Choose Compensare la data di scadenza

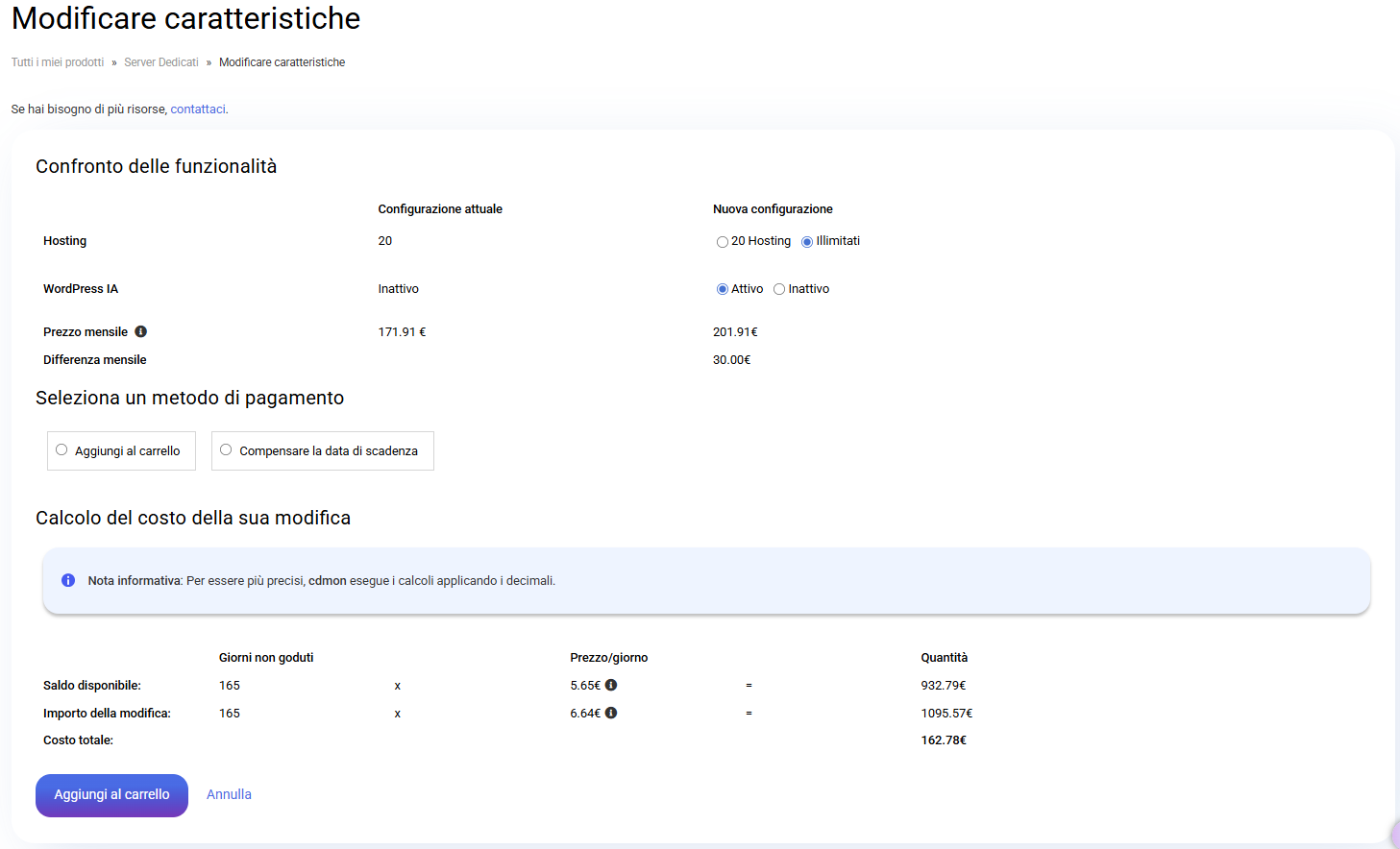click(226, 449)
